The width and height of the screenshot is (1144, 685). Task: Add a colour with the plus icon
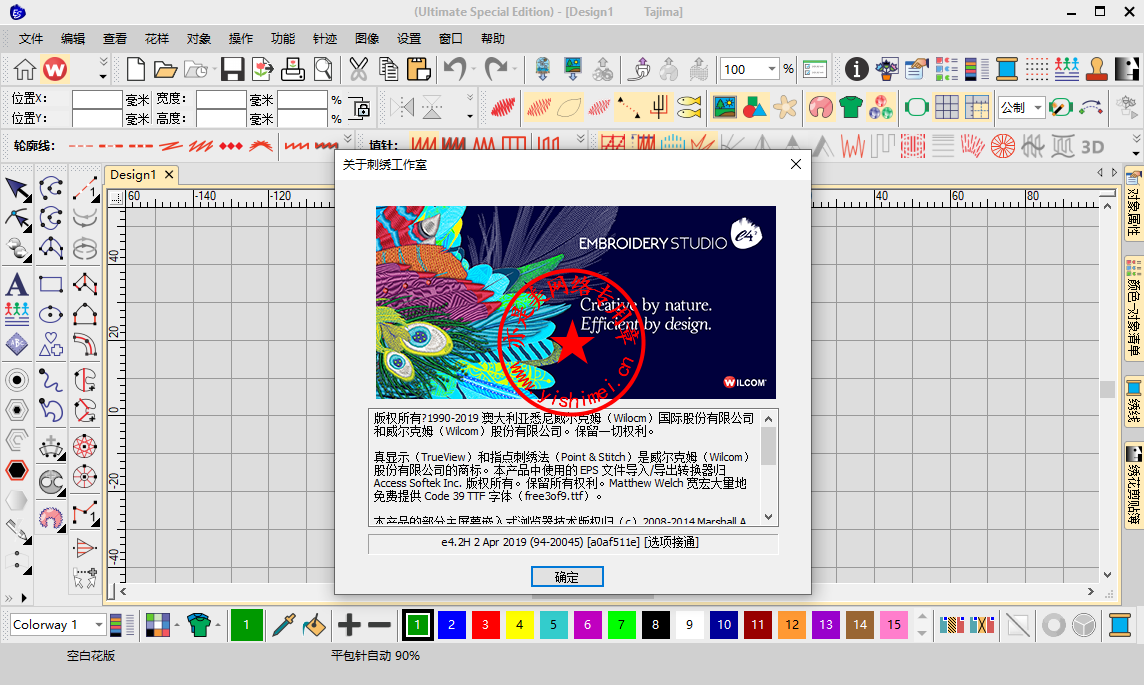point(349,624)
